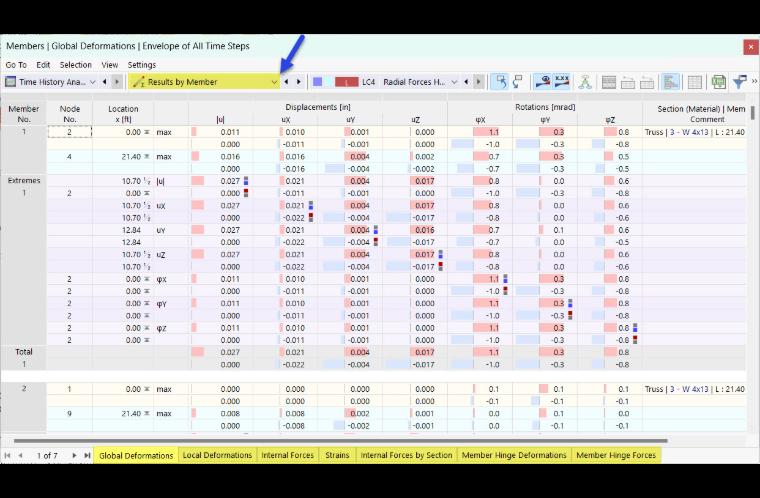Viewport: 760px width, 498px height.
Task: Click the φX rotation column header
Action: [480, 119]
